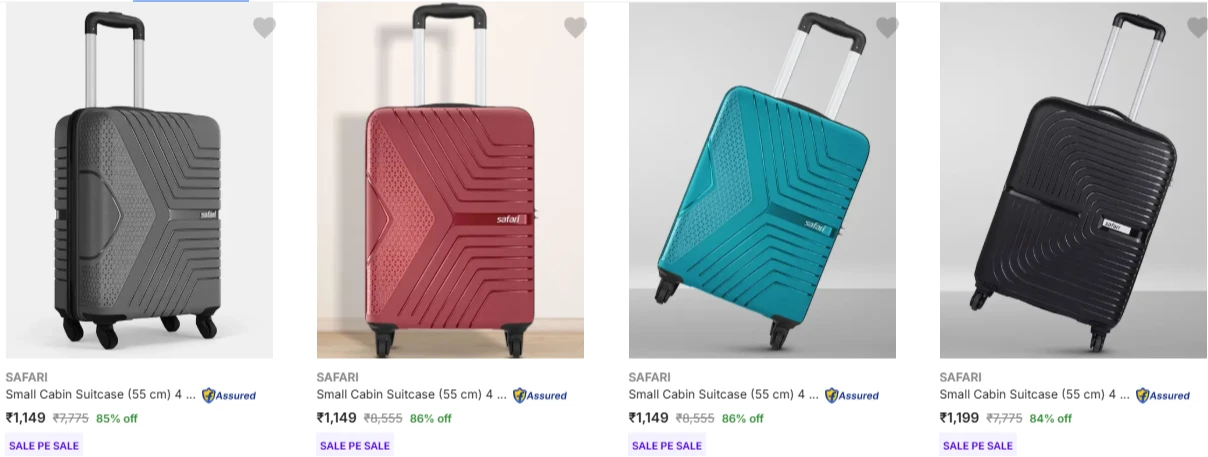The image size is (1208, 457).
Task: Click SAFARI brand name above red suitcase title
Action: click(x=337, y=377)
